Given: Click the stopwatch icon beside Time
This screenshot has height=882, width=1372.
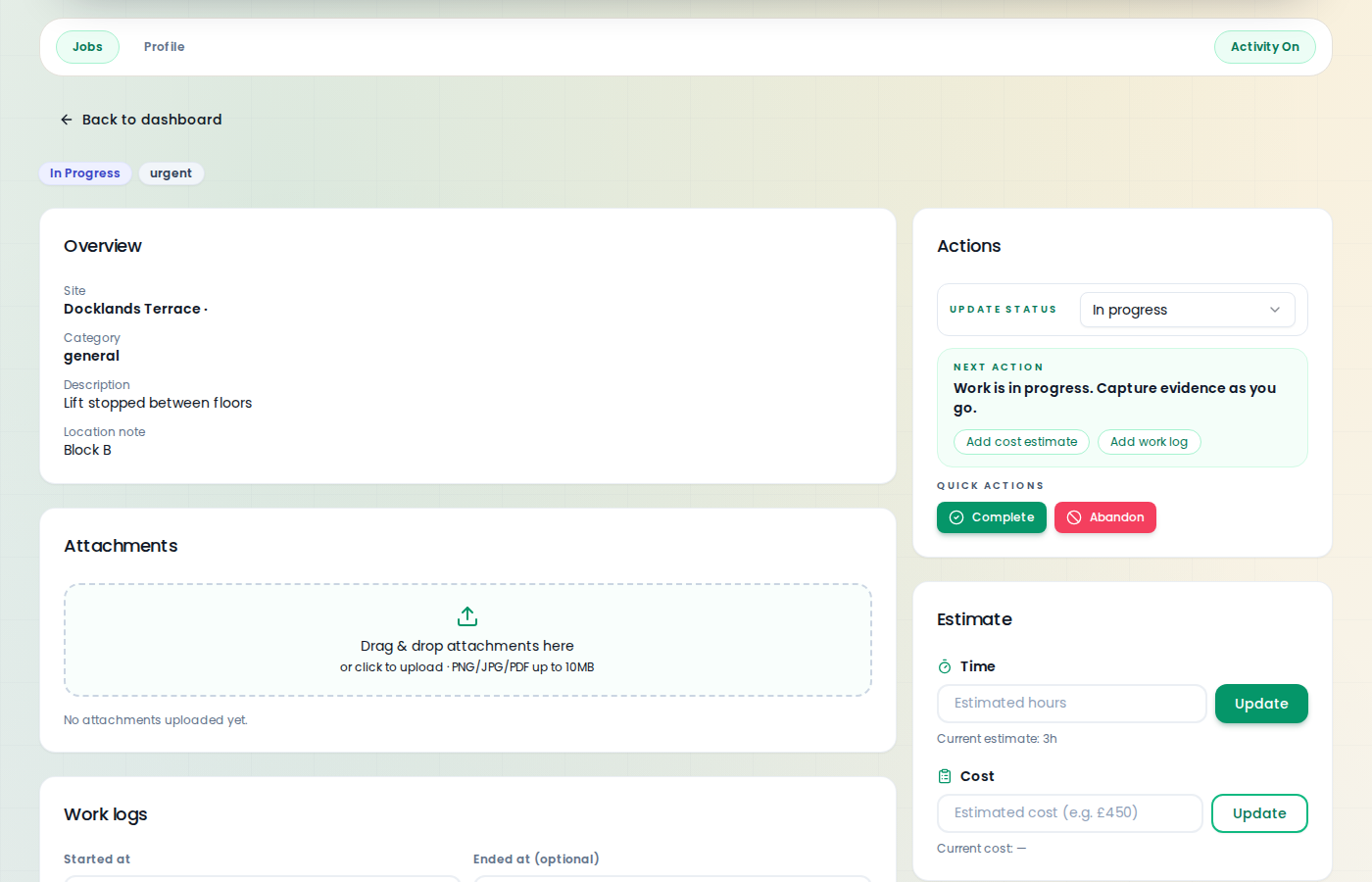Looking at the screenshot, I should tap(945, 666).
